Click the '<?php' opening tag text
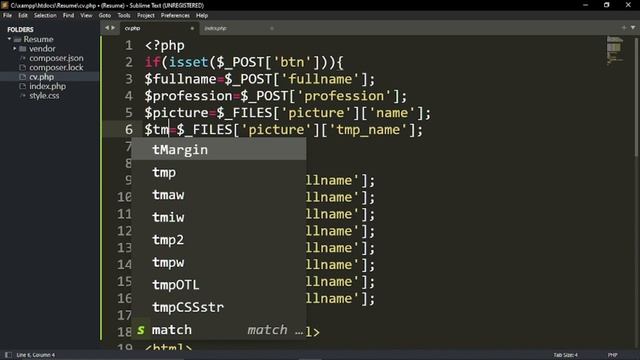 (164, 45)
